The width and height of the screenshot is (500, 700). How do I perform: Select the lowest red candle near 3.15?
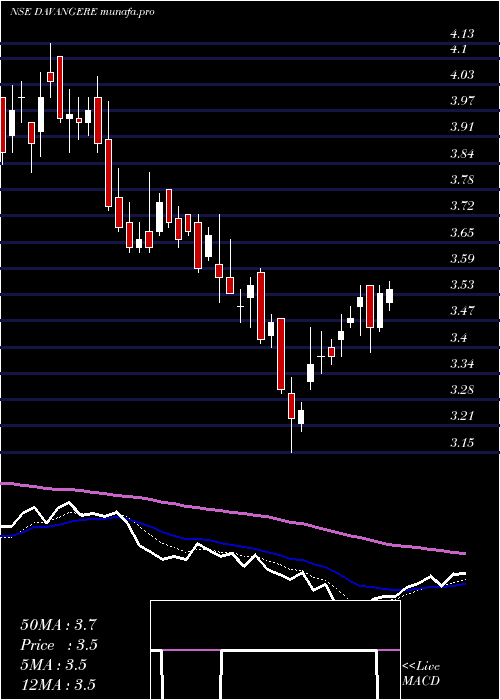point(291,405)
